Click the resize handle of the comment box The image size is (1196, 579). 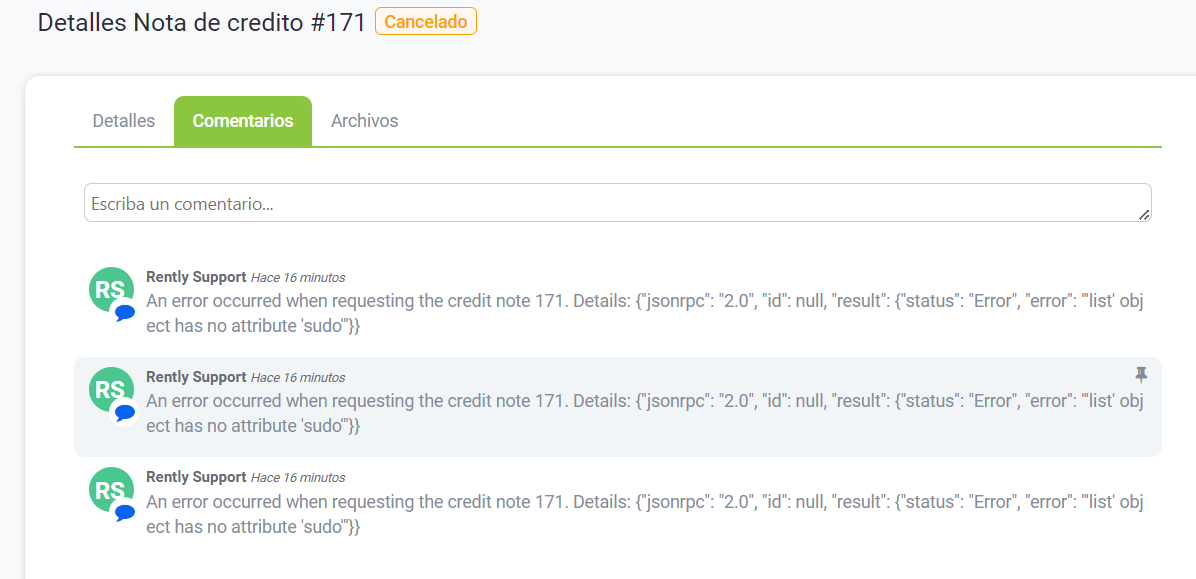click(x=1144, y=215)
